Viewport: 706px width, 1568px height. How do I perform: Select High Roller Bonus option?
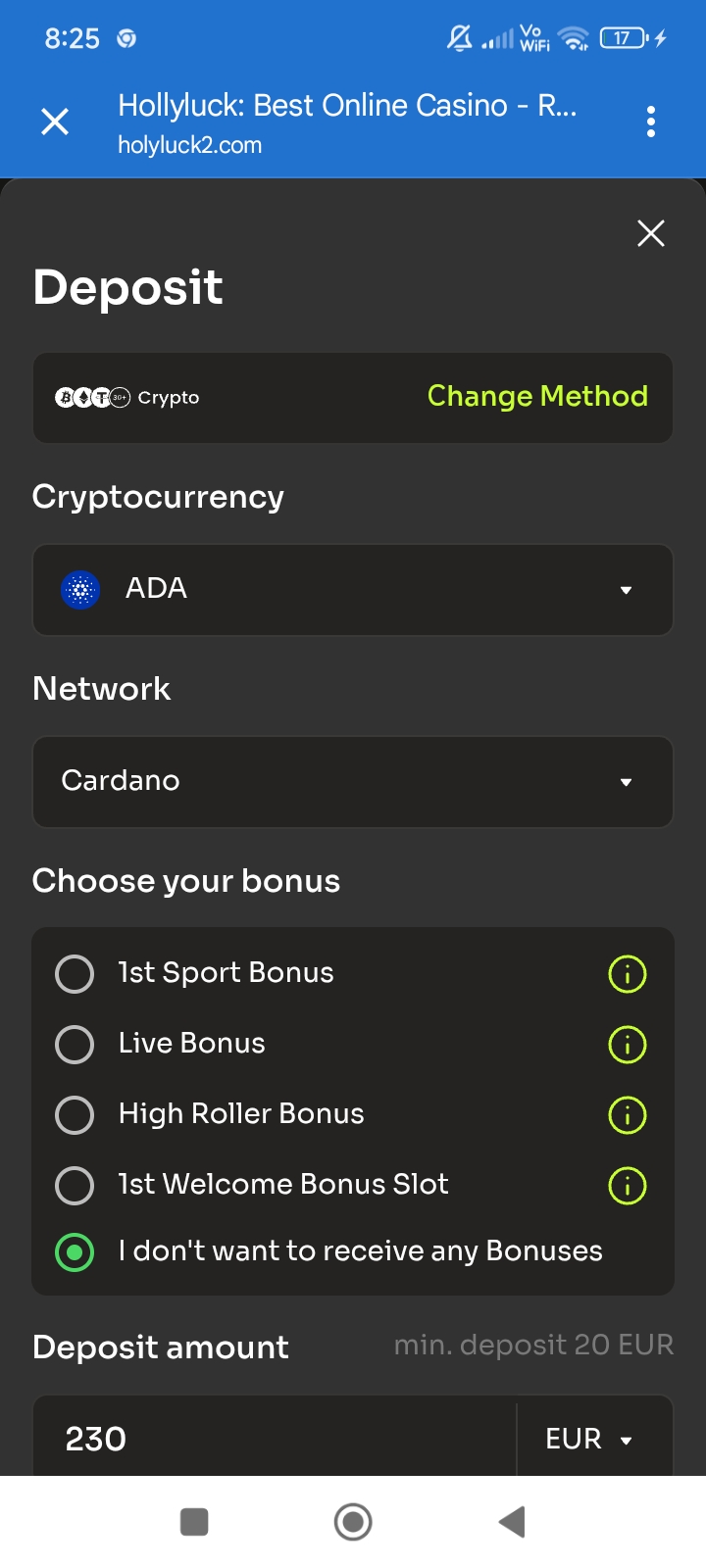pyautogui.click(x=75, y=1115)
